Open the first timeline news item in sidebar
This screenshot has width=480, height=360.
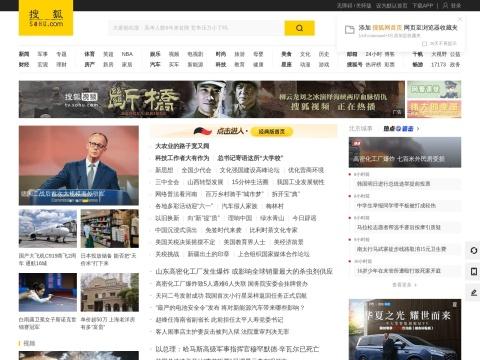(393, 184)
